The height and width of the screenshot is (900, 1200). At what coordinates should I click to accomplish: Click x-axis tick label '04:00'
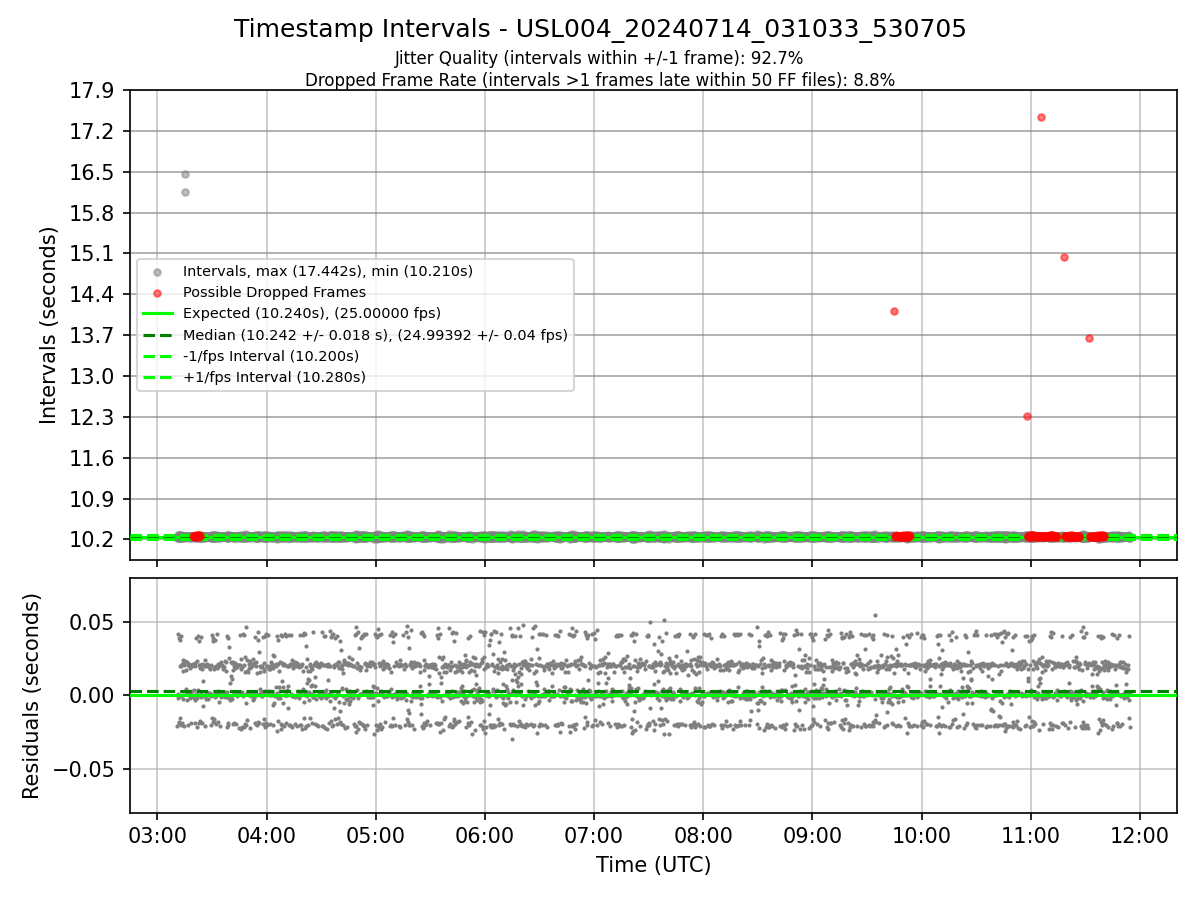click(266, 834)
